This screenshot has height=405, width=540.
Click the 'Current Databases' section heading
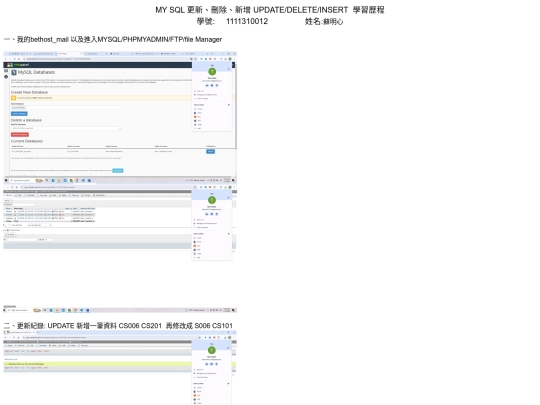(x=27, y=141)
